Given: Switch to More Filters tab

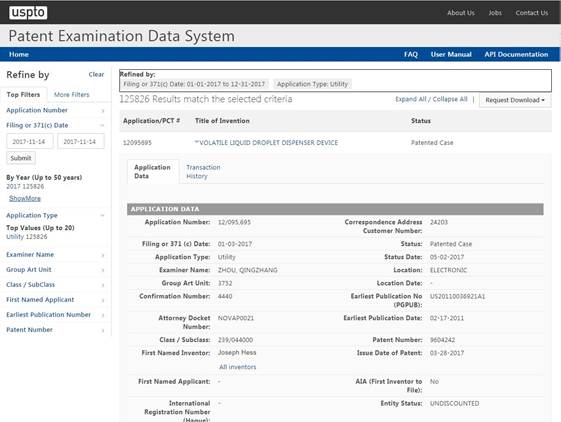Looking at the screenshot, I should [x=72, y=95].
